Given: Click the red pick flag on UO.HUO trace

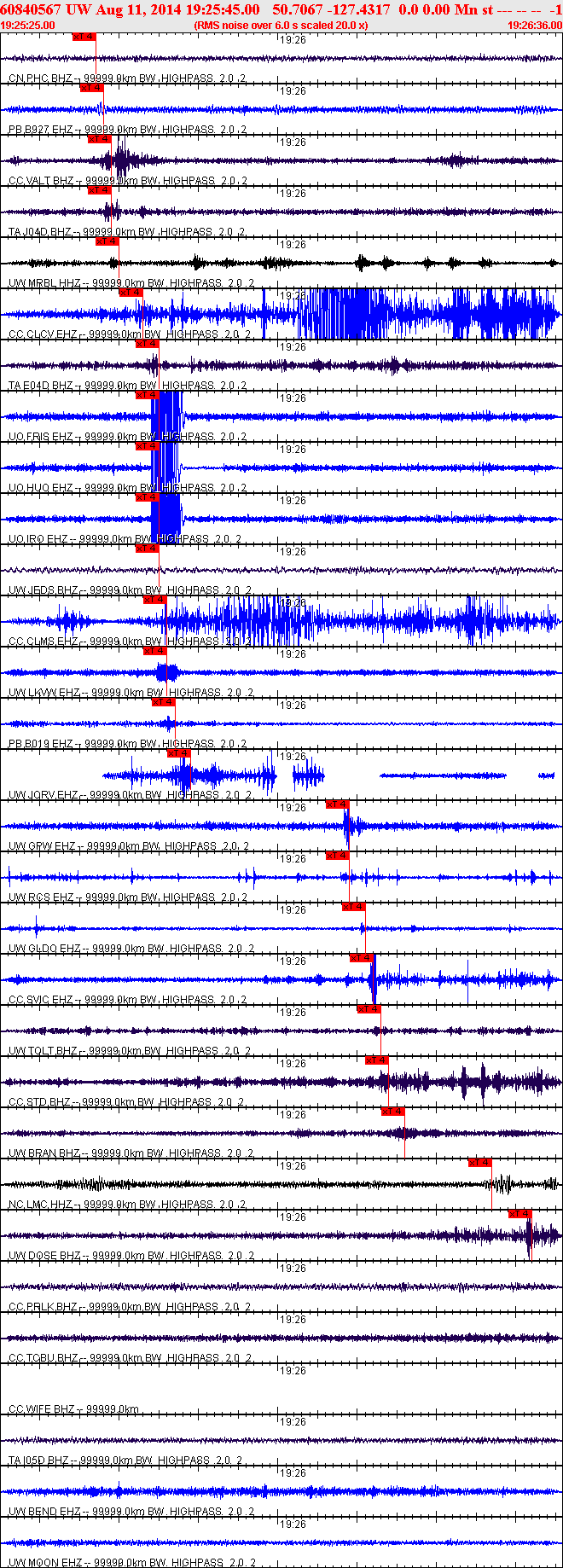Looking at the screenshot, I should click(x=147, y=446).
